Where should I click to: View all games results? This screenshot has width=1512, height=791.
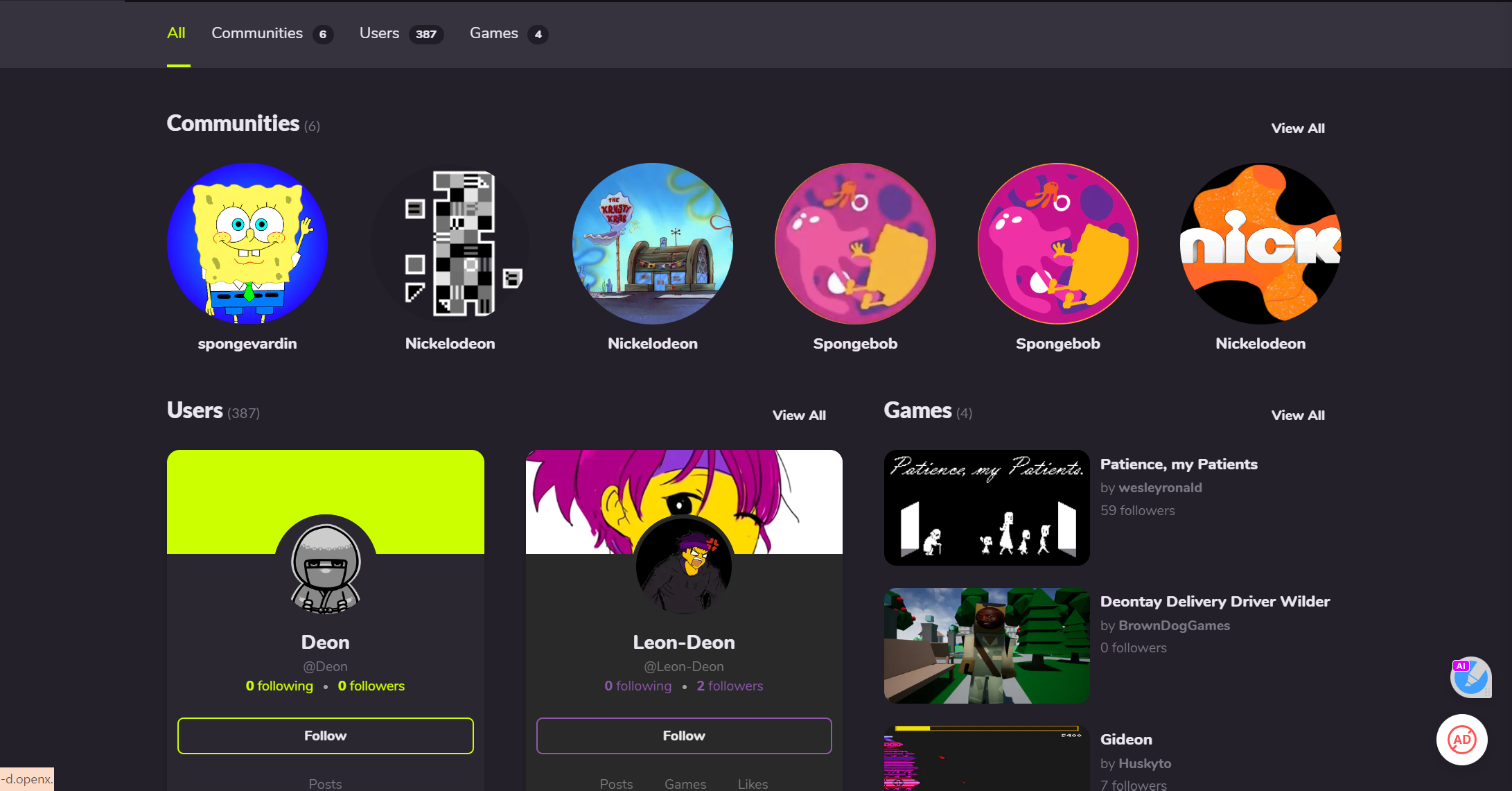pyautogui.click(x=1297, y=415)
